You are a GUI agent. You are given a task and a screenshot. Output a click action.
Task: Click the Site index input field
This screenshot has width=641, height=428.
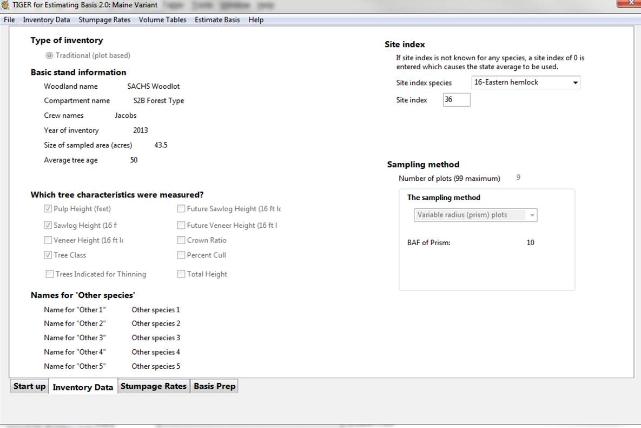[455, 100]
